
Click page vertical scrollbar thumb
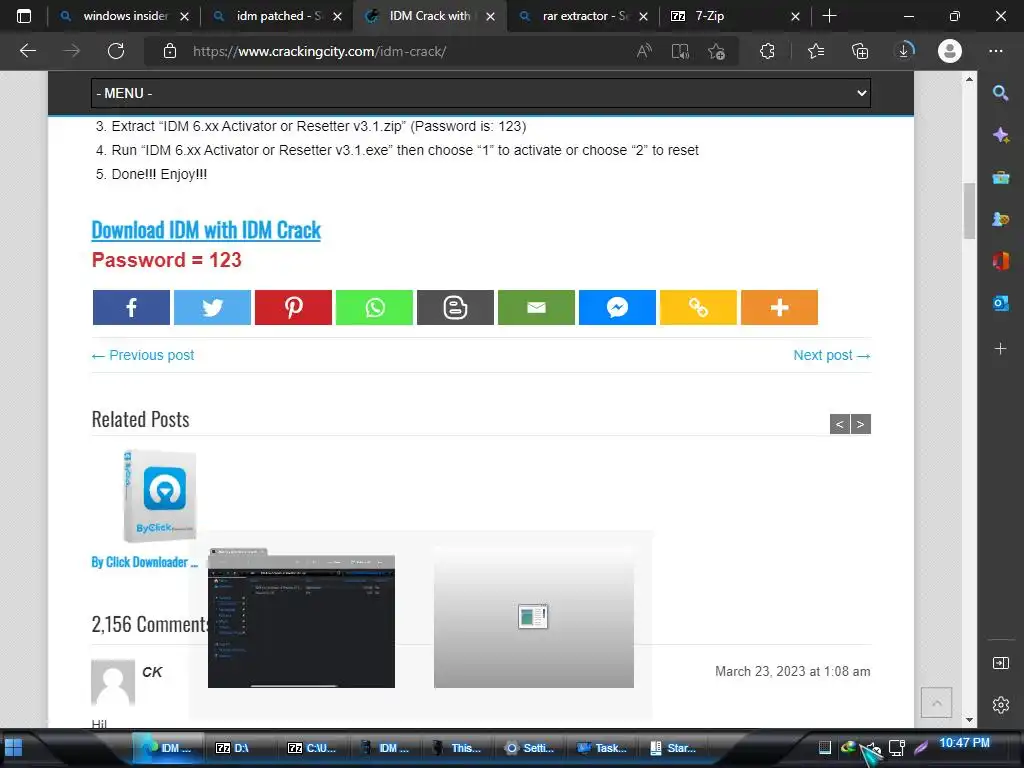969,211
